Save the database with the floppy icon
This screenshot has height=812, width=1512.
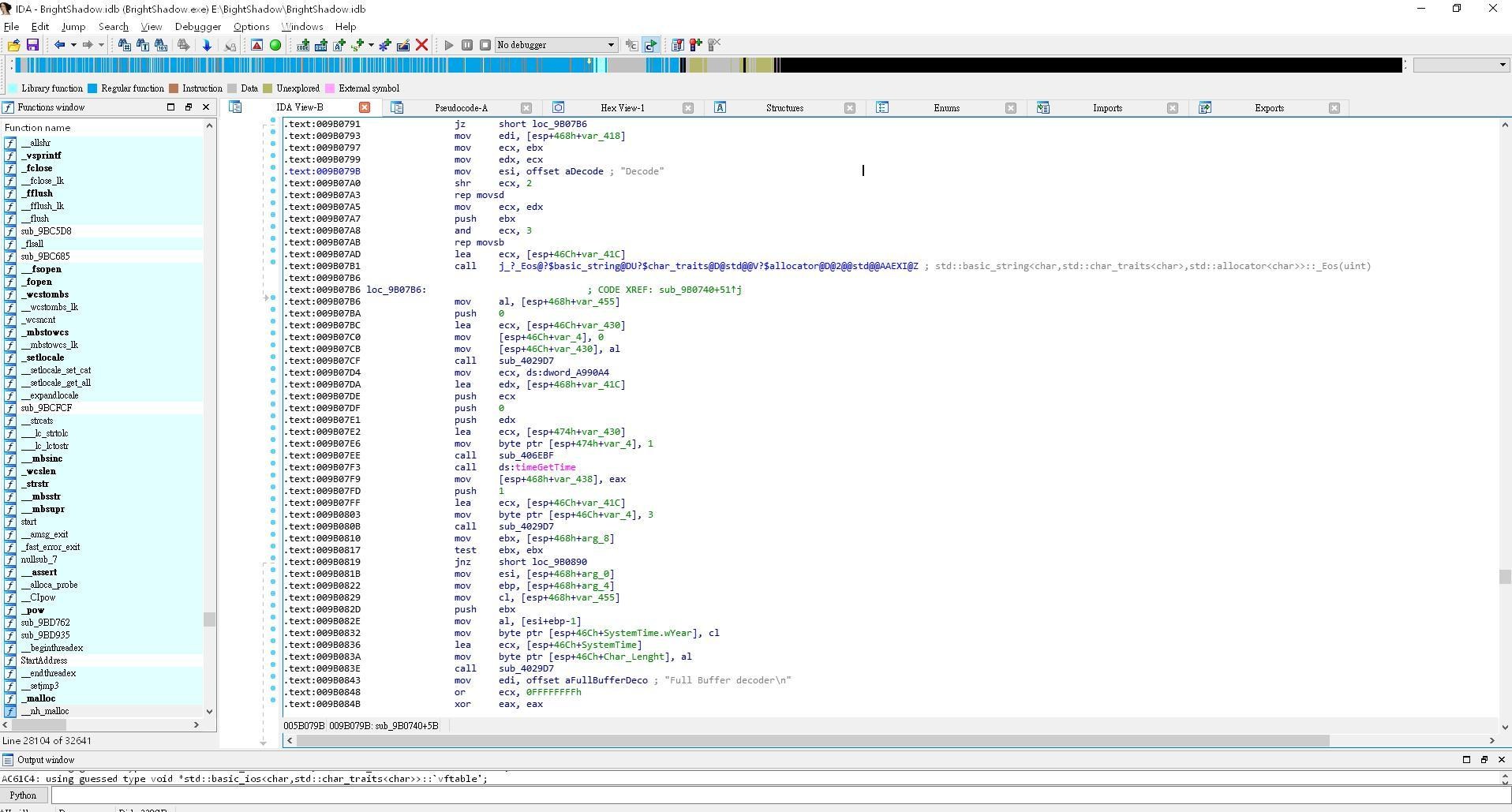(x=32, y=45)
